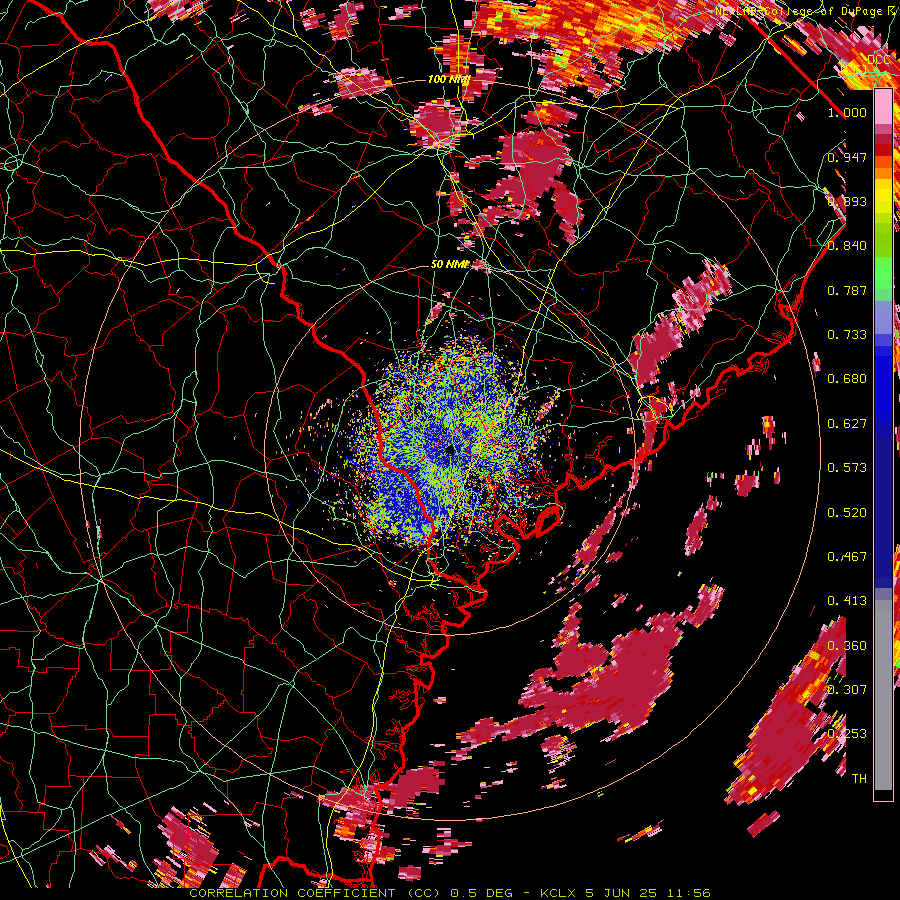Click the 0.253 color scale label
The image size is (900, 900).
(x=847, y=734)
